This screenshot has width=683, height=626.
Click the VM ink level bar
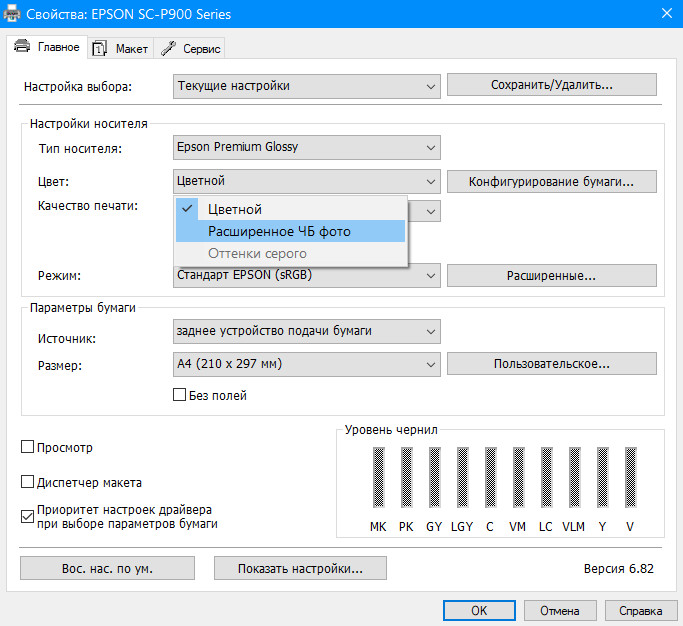point(518,477)
